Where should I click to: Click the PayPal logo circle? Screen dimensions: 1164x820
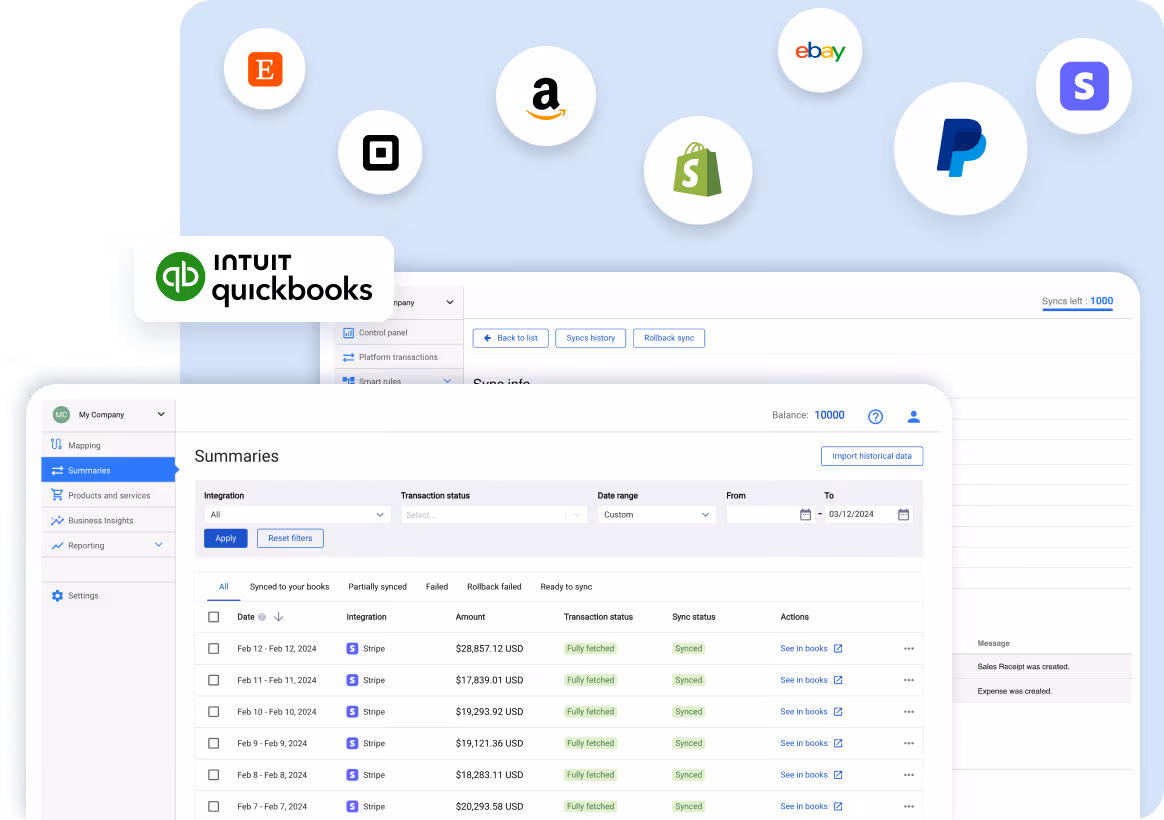[x=961, y=148]
